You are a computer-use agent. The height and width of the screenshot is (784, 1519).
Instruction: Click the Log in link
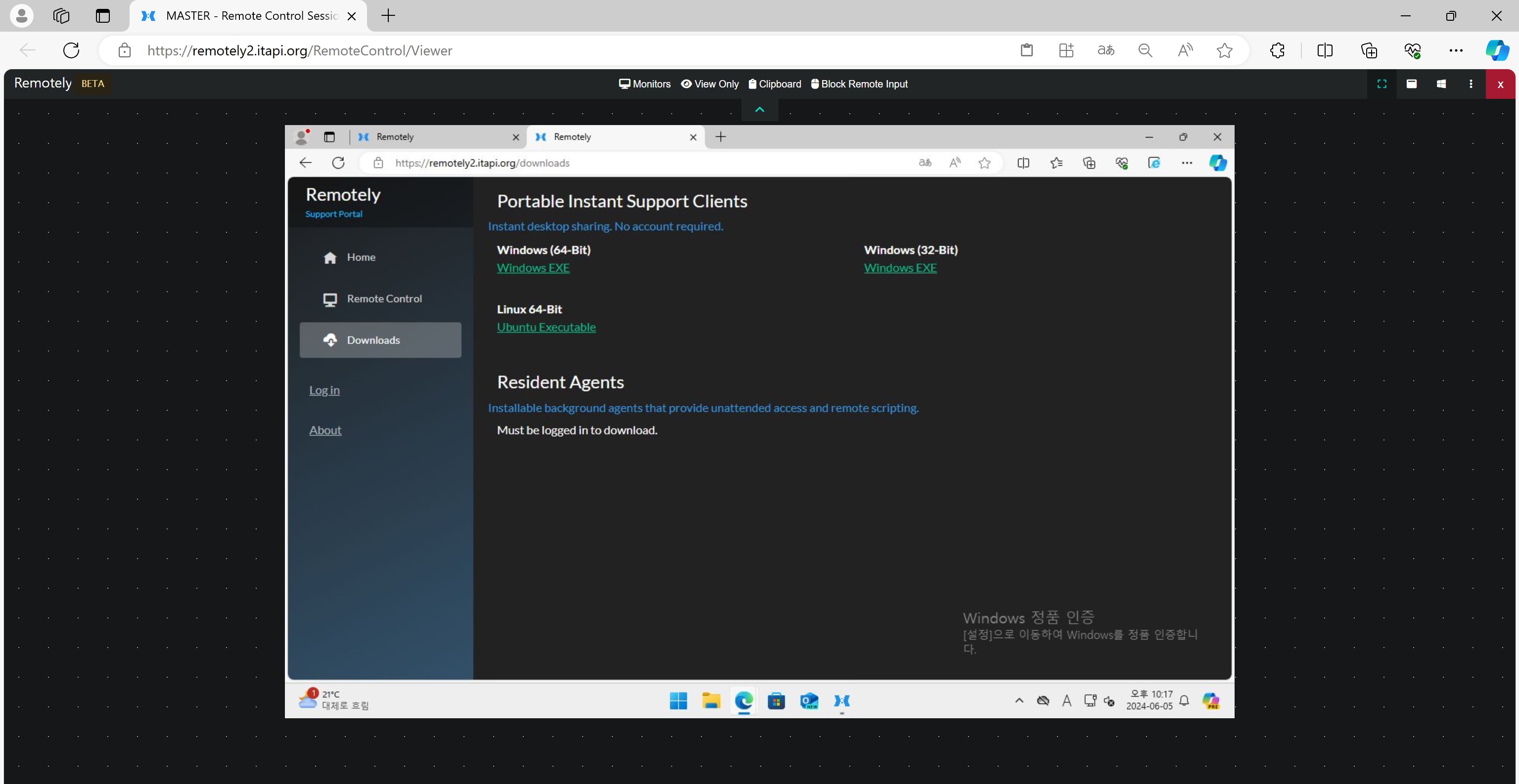tap(324, 390)
